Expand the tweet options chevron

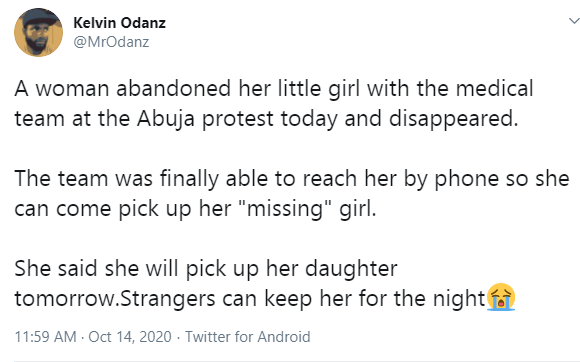574,21
